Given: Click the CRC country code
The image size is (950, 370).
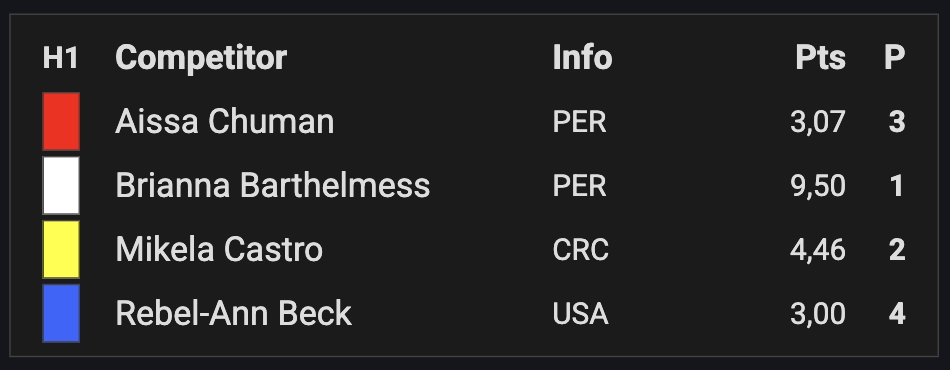Looking at the screenshot, I should click(580, 250).
